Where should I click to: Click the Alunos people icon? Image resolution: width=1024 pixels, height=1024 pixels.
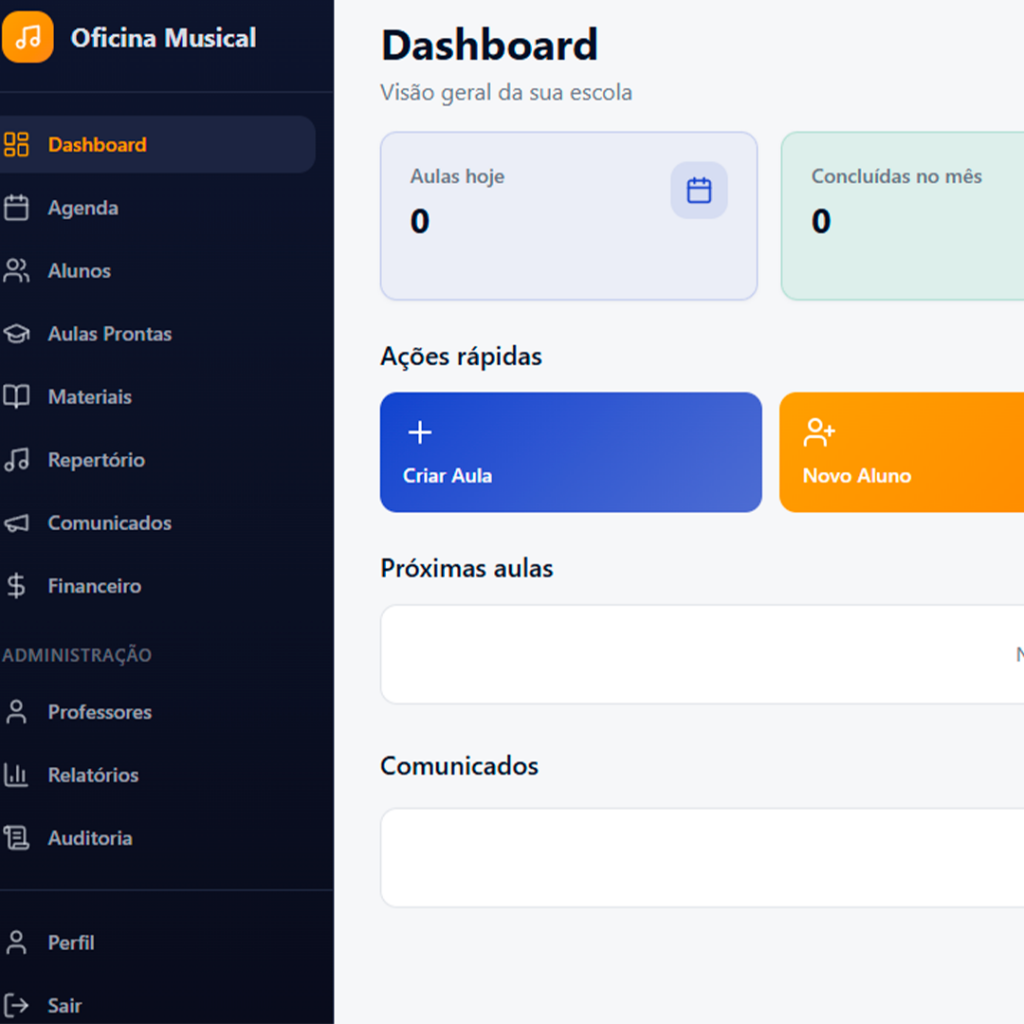[x=16, y=271]
